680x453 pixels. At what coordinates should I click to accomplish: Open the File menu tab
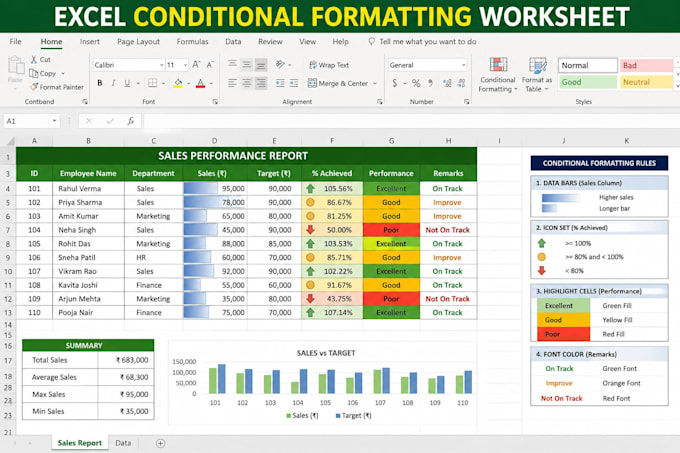(x=15, y=42)
